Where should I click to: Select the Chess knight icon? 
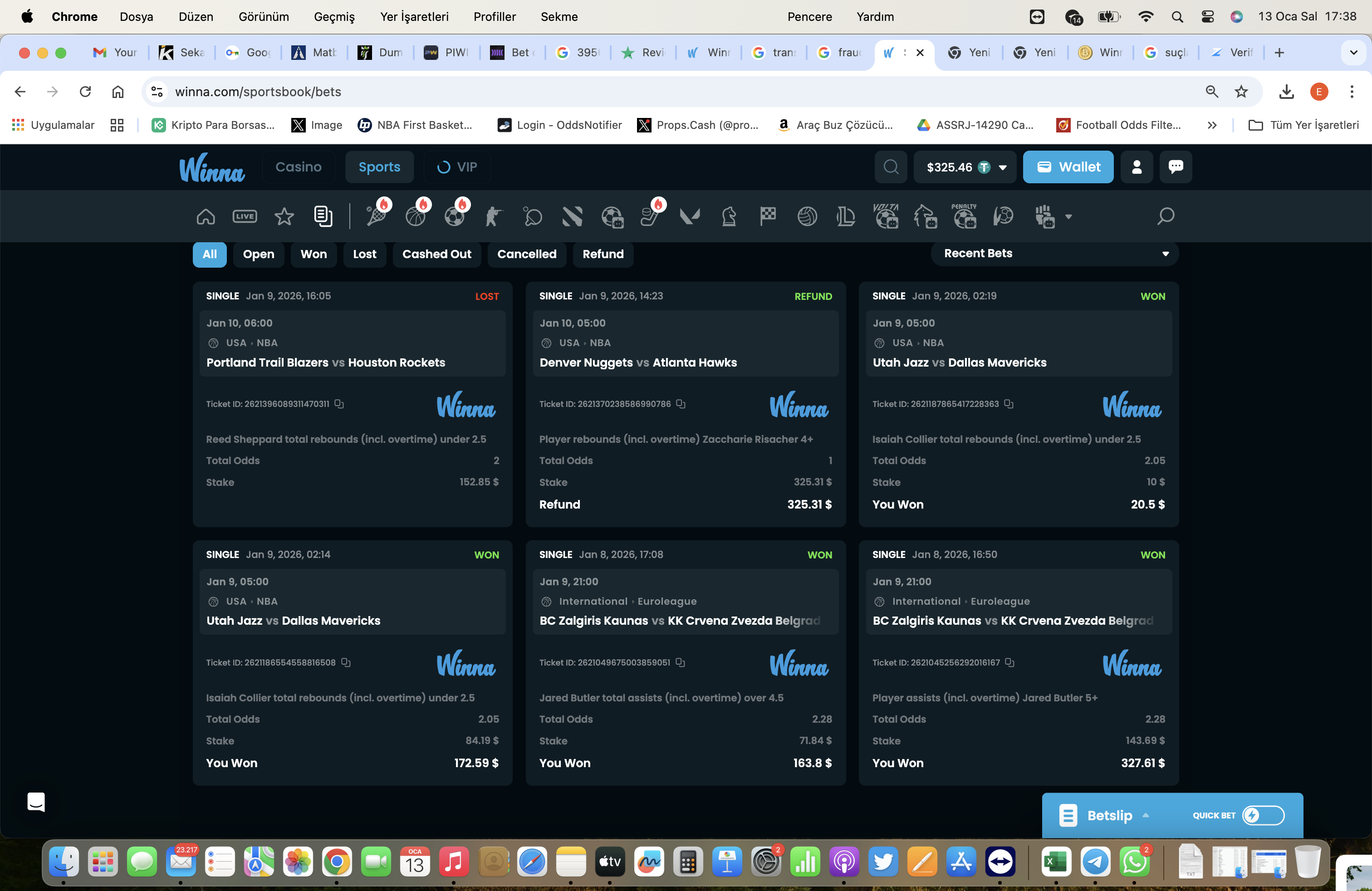coord(729,217)
